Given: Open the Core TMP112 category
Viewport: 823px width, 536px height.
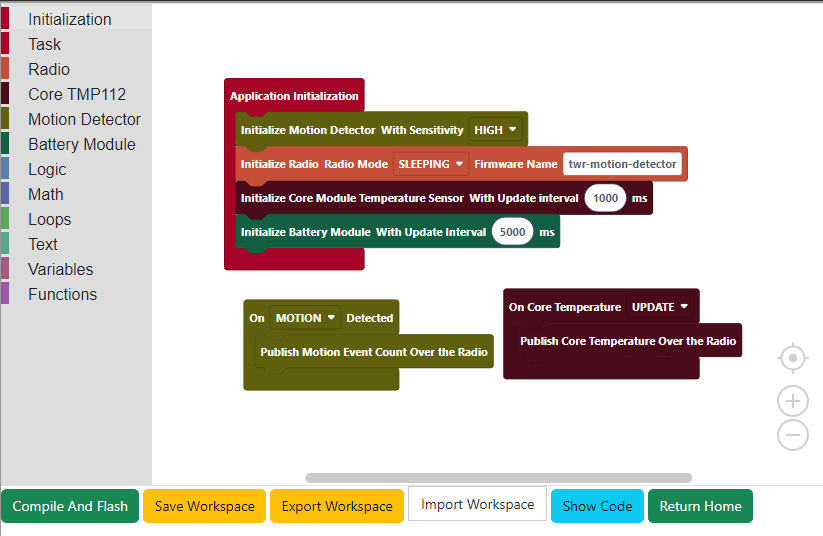Looking at the screenshot, I should (x=77, y=94).
